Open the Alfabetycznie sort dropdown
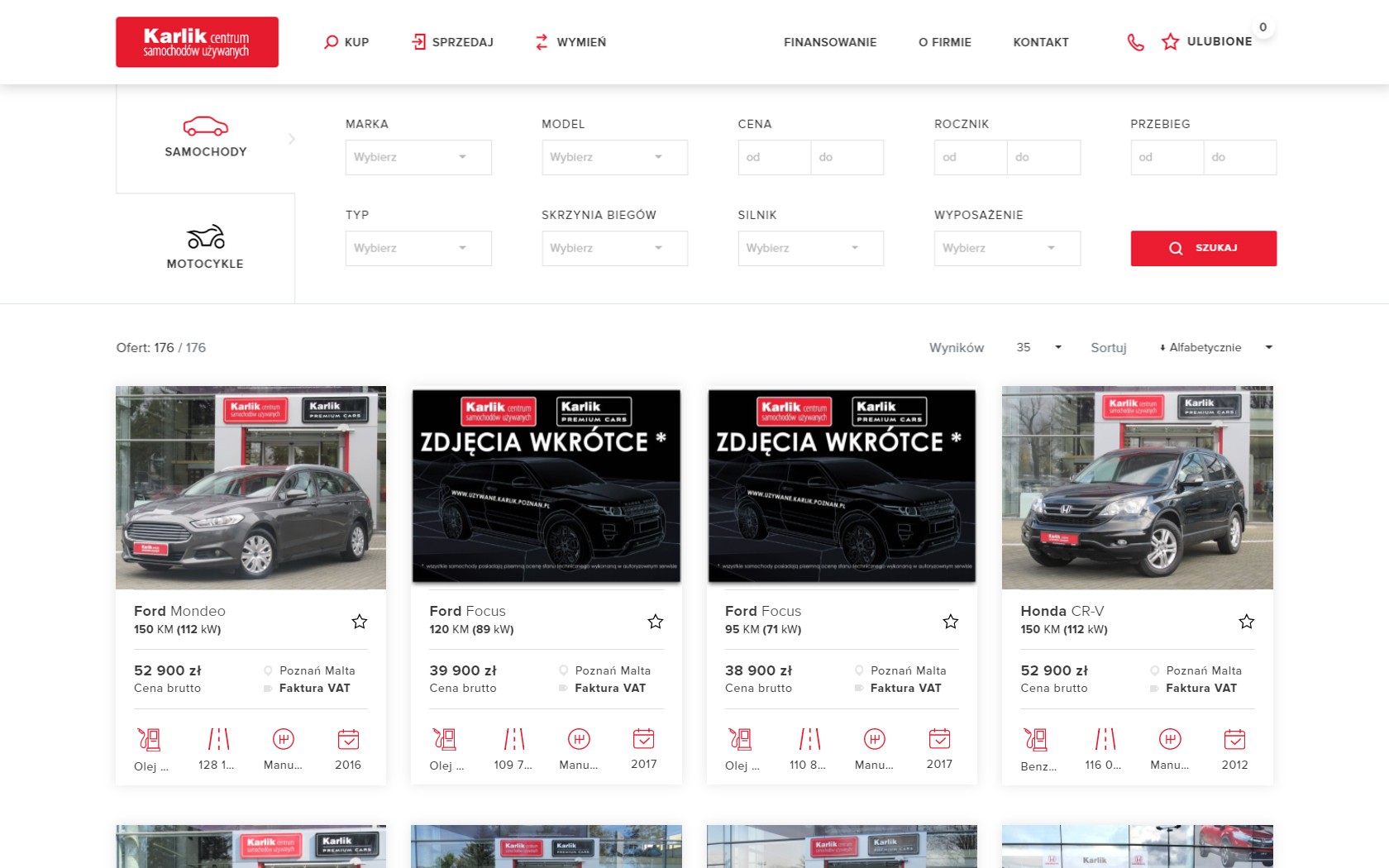1389x868 pixels. pos(1215,348)
